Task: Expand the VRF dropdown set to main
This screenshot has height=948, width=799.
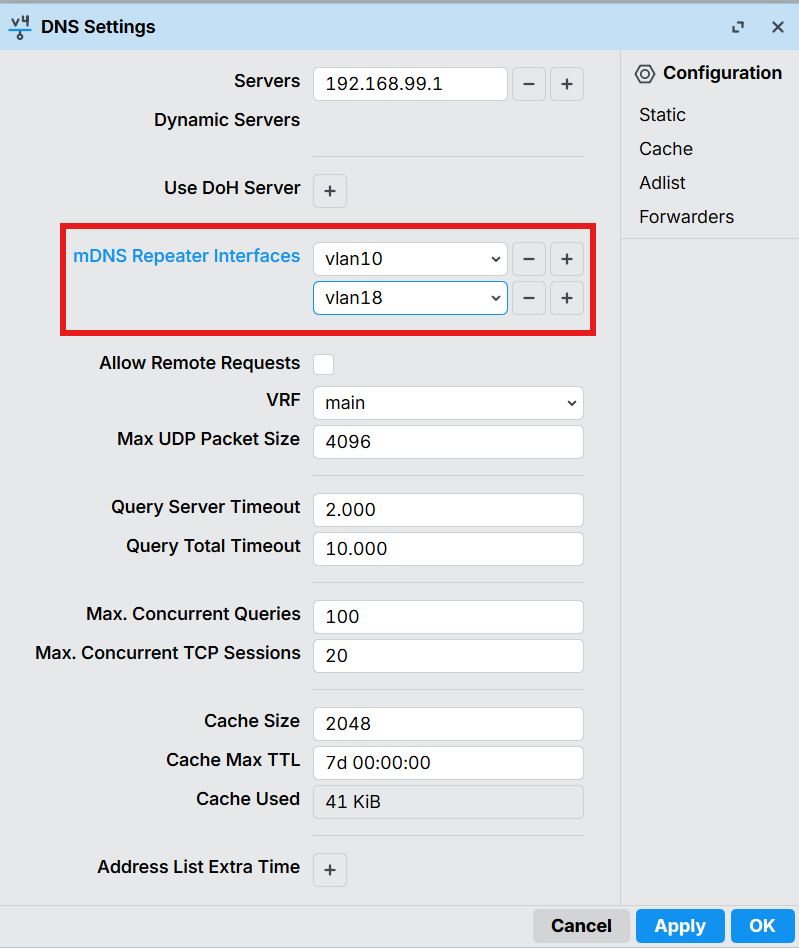Action: pyautogui.click(x=448, y=403)
